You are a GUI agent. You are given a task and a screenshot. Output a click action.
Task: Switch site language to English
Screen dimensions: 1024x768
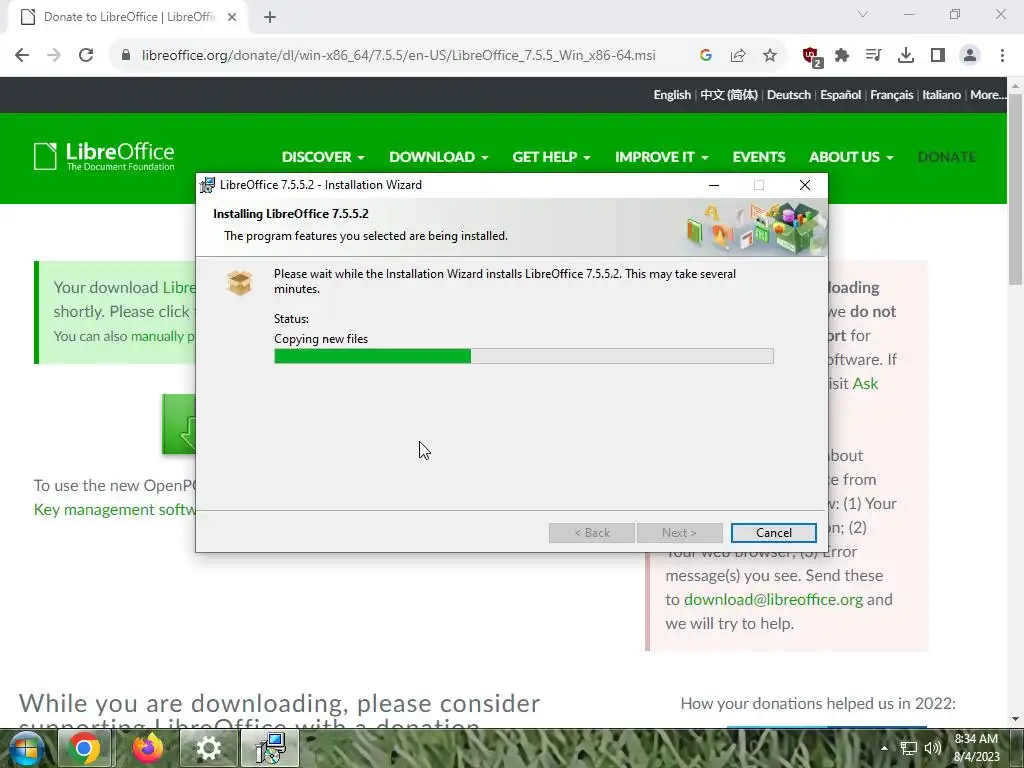672,95
